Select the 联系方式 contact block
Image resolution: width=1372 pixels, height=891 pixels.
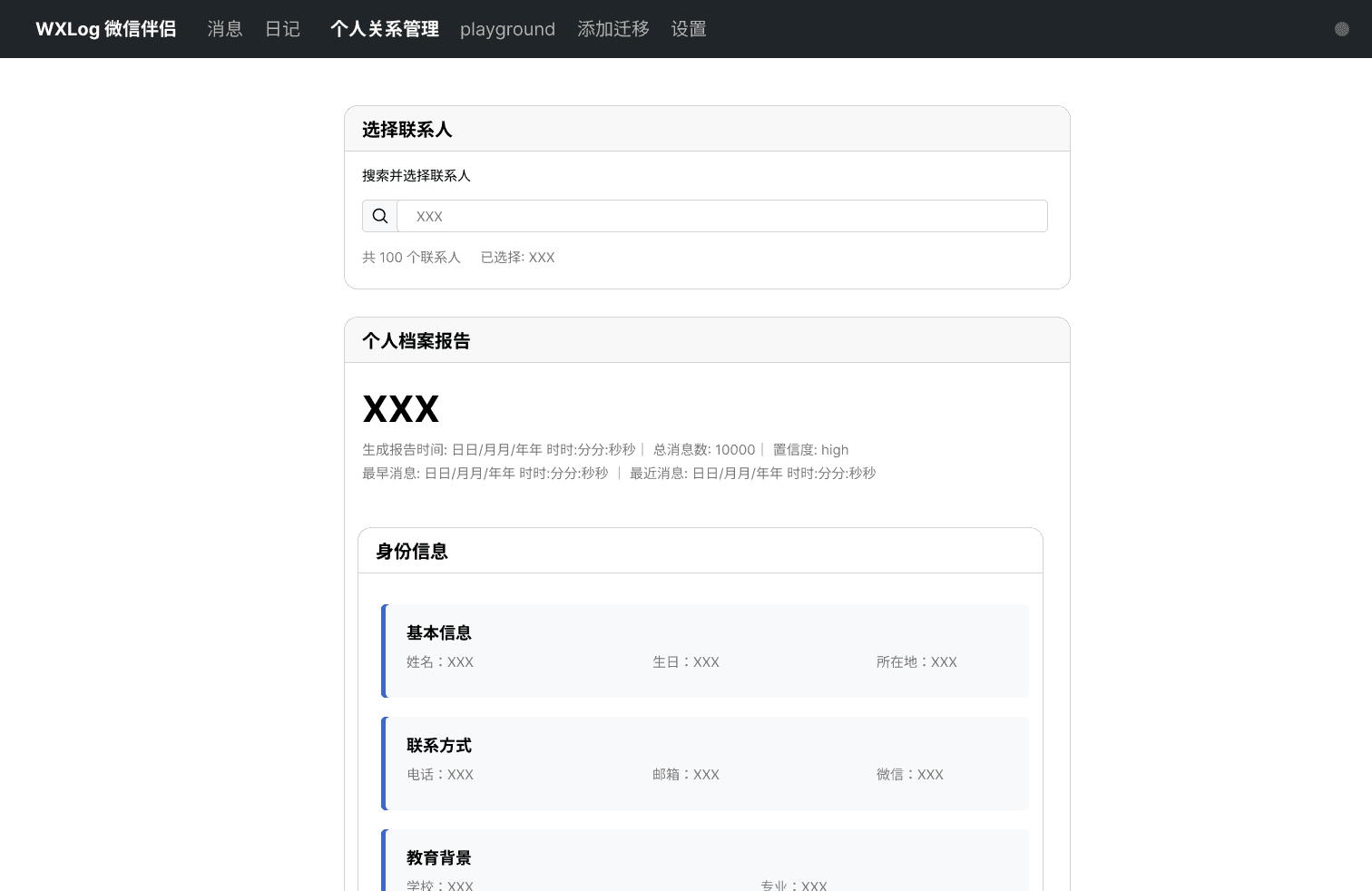pyautogui.click(x=439, y=745)
